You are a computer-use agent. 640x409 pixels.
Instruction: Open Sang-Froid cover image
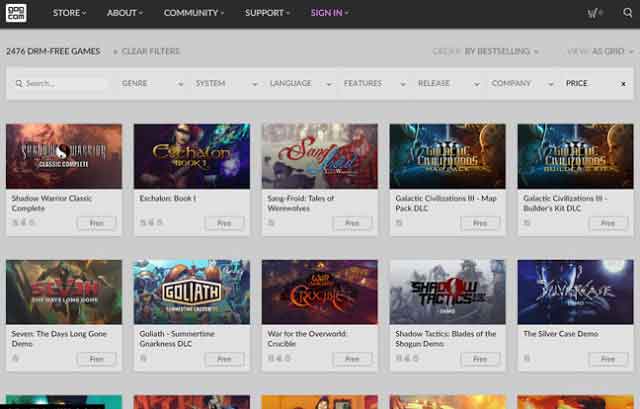tap(320, 156)
